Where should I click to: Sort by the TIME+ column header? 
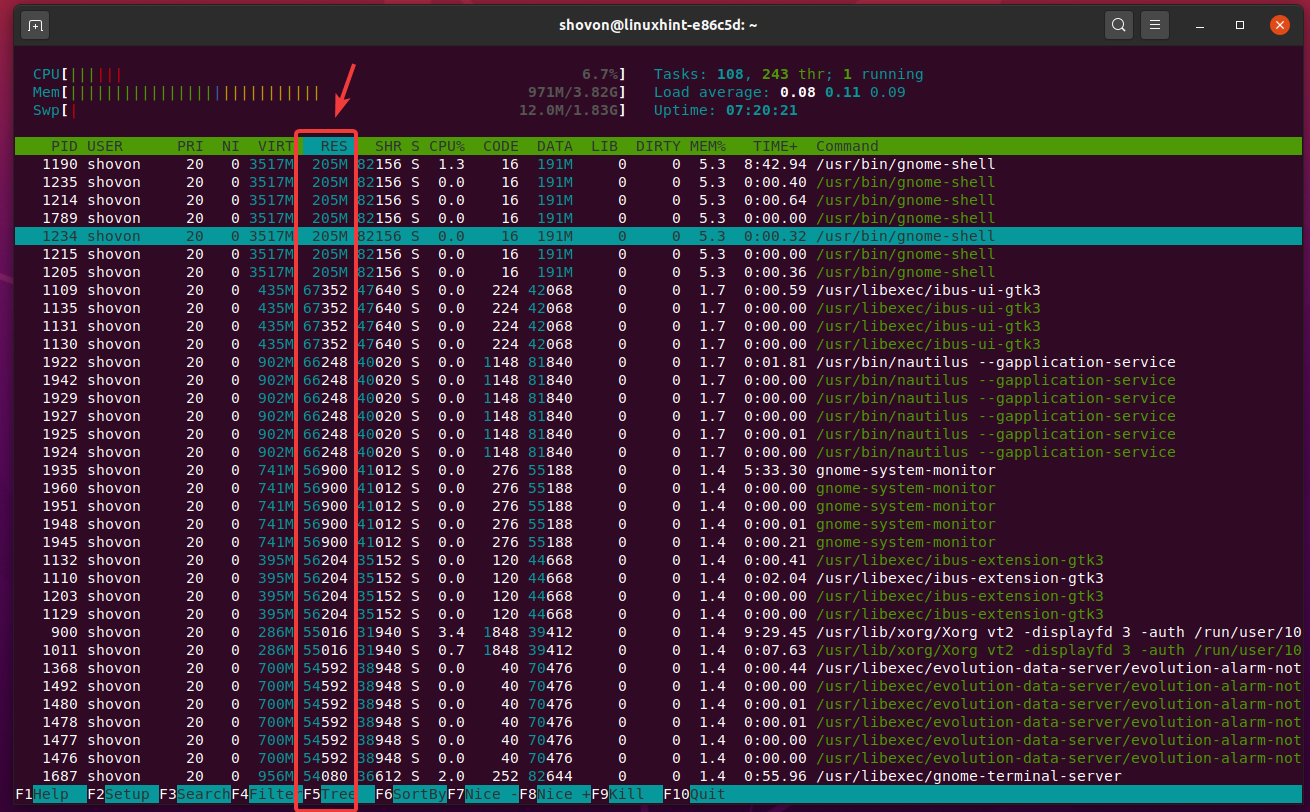click(775, 146)
